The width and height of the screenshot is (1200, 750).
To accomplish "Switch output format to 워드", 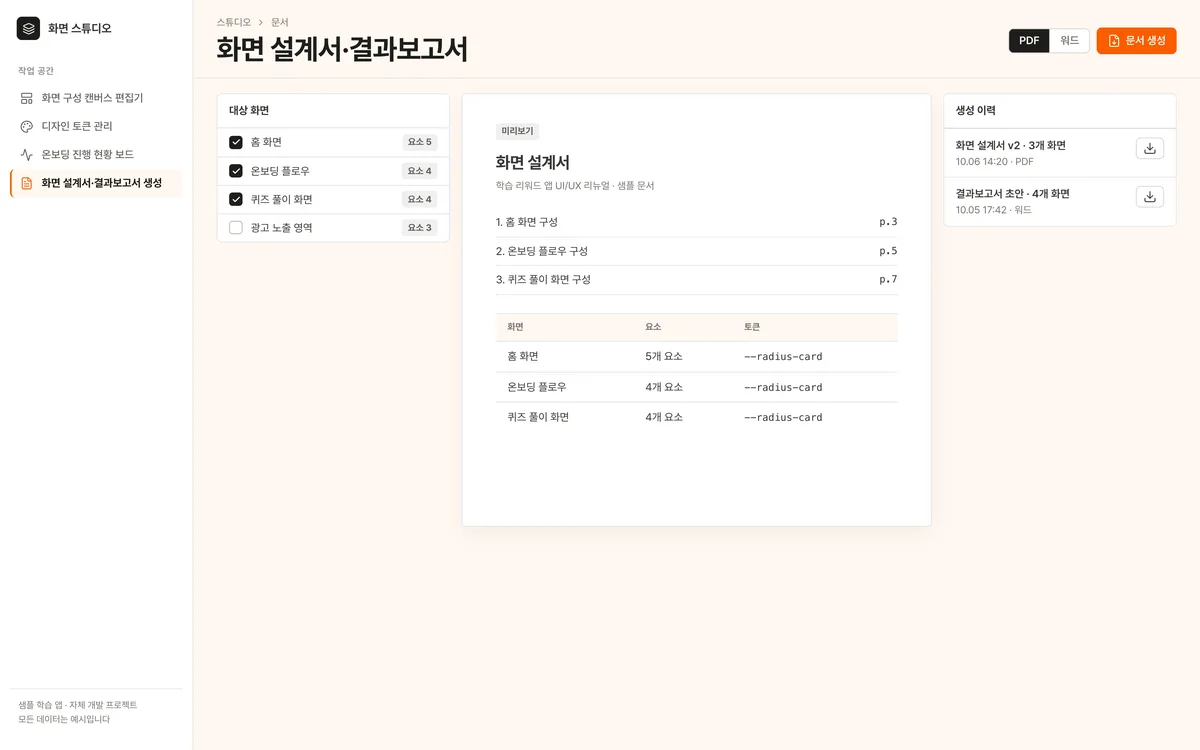I will (1069, 41).
